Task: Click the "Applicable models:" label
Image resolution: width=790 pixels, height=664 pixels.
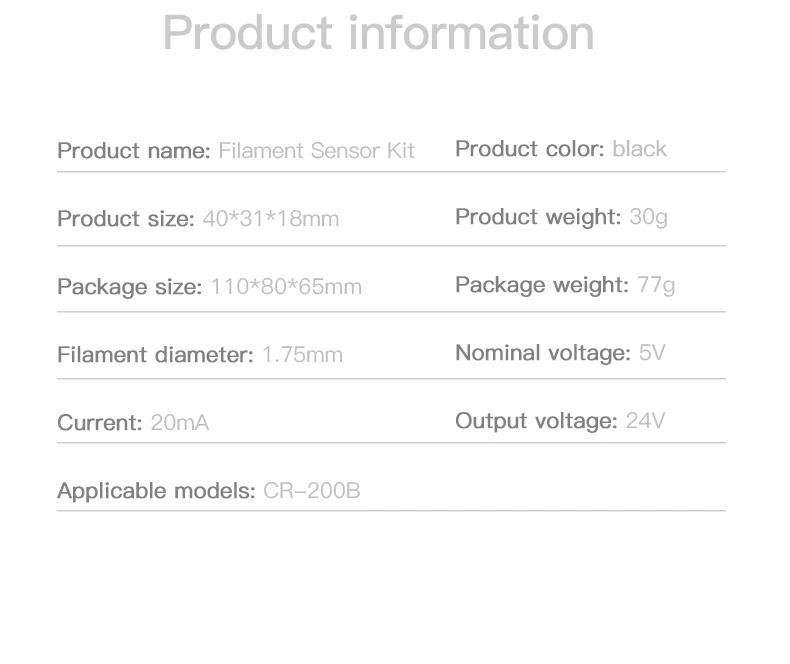Action: 156,491
